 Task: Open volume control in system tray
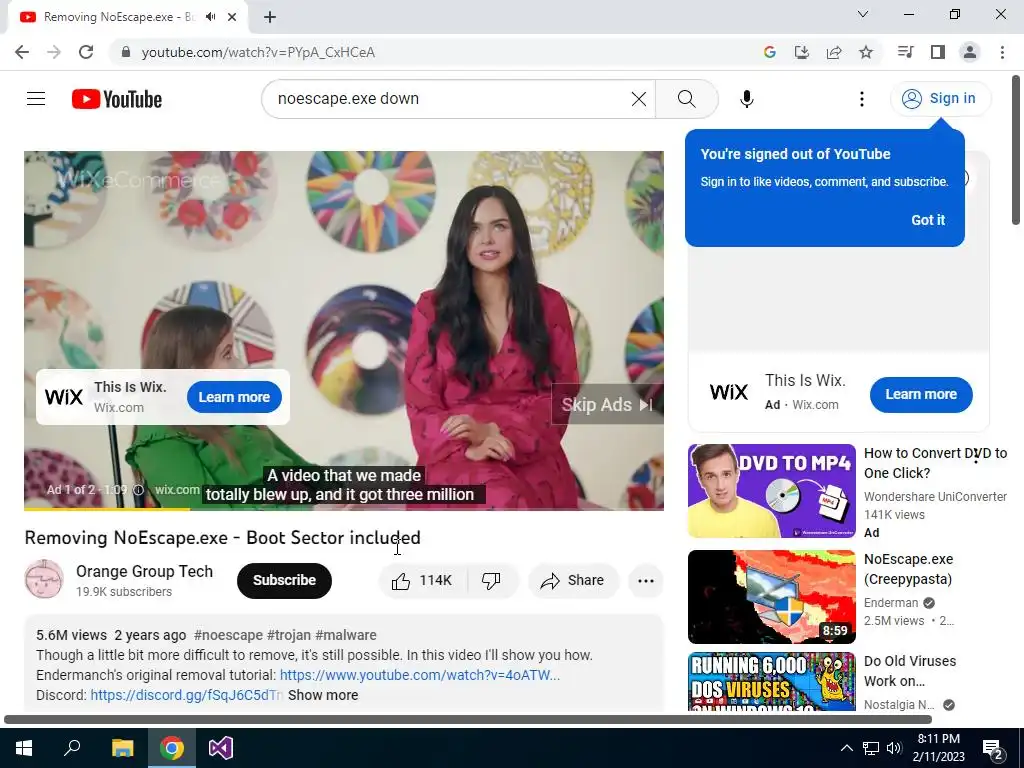click(x=895, y=748)
